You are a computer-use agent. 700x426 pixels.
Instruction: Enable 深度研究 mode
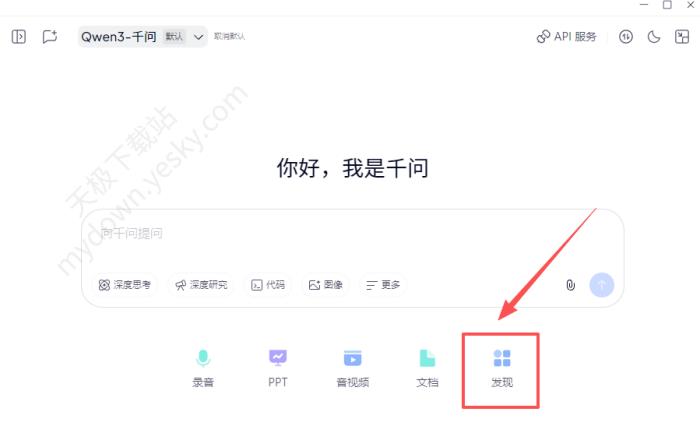pyautogui.click(x=201, y=285)
